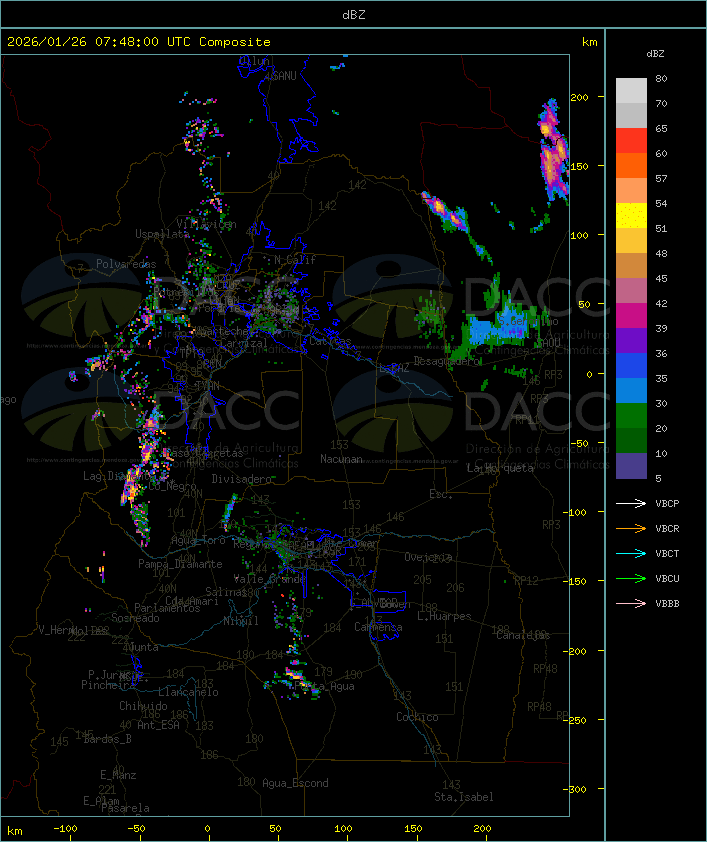Select the Nacunan location label
This screenshot has width=707, height=842.
tap(341, 459)
